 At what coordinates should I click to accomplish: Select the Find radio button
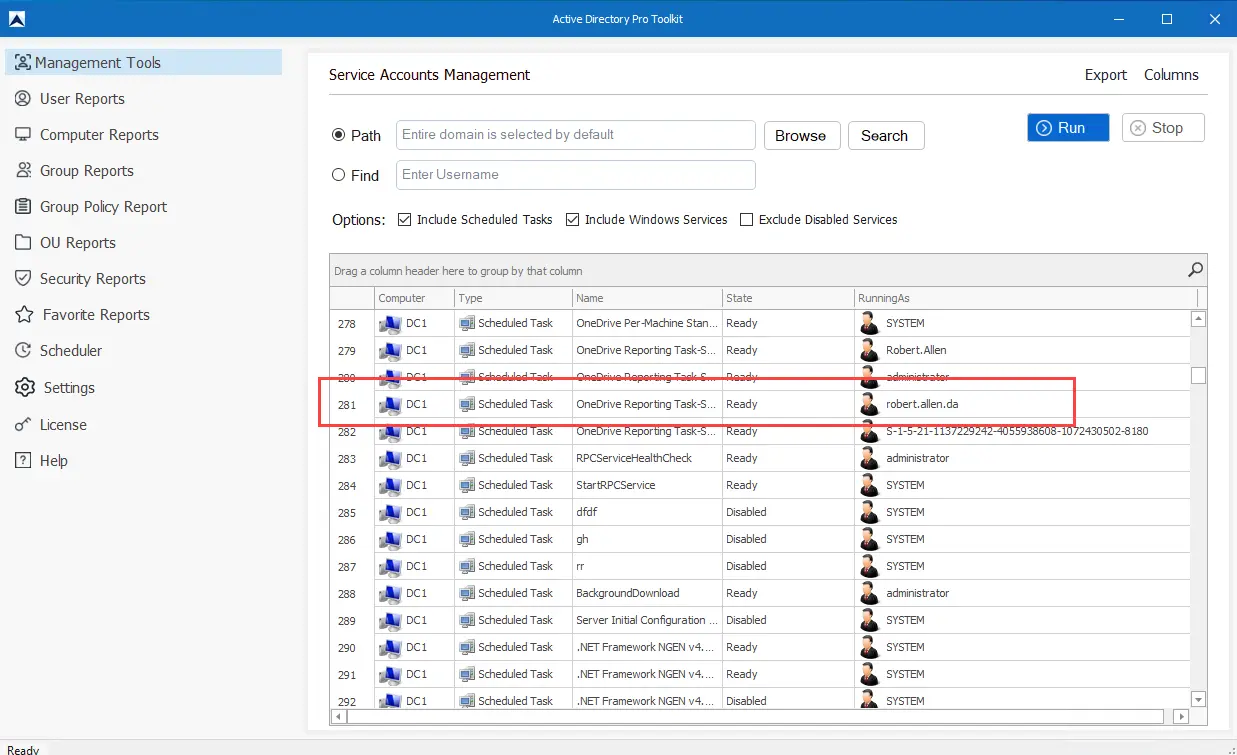(338, 175)
